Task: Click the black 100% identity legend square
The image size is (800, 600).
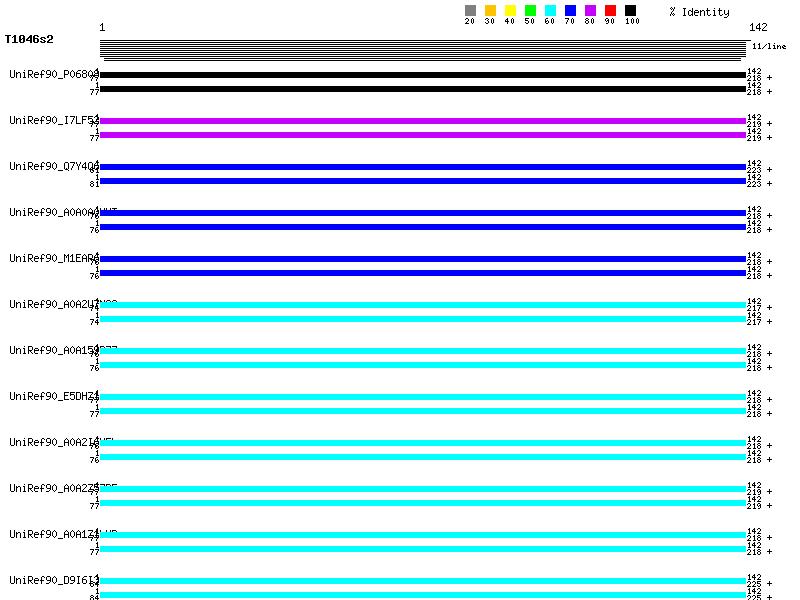Action: 630,11
